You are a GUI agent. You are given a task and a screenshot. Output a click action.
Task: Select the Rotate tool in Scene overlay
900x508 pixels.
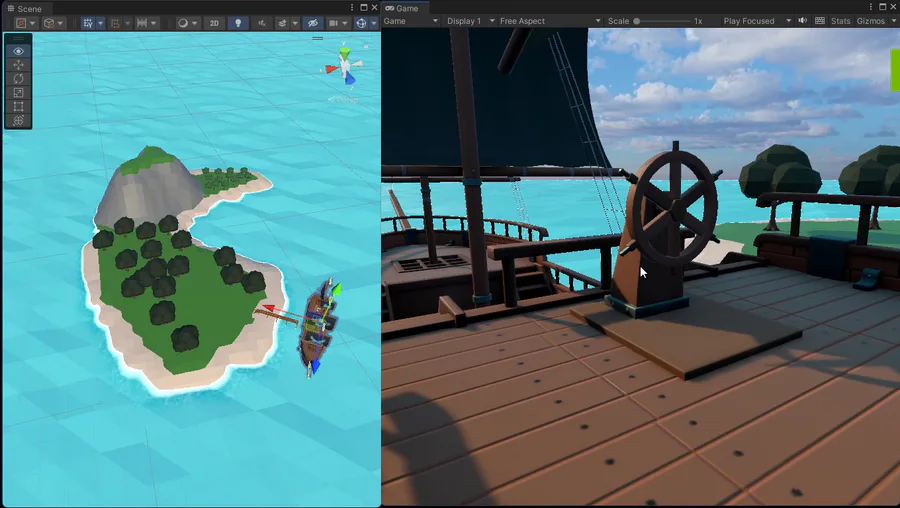[x=18, y=79]
